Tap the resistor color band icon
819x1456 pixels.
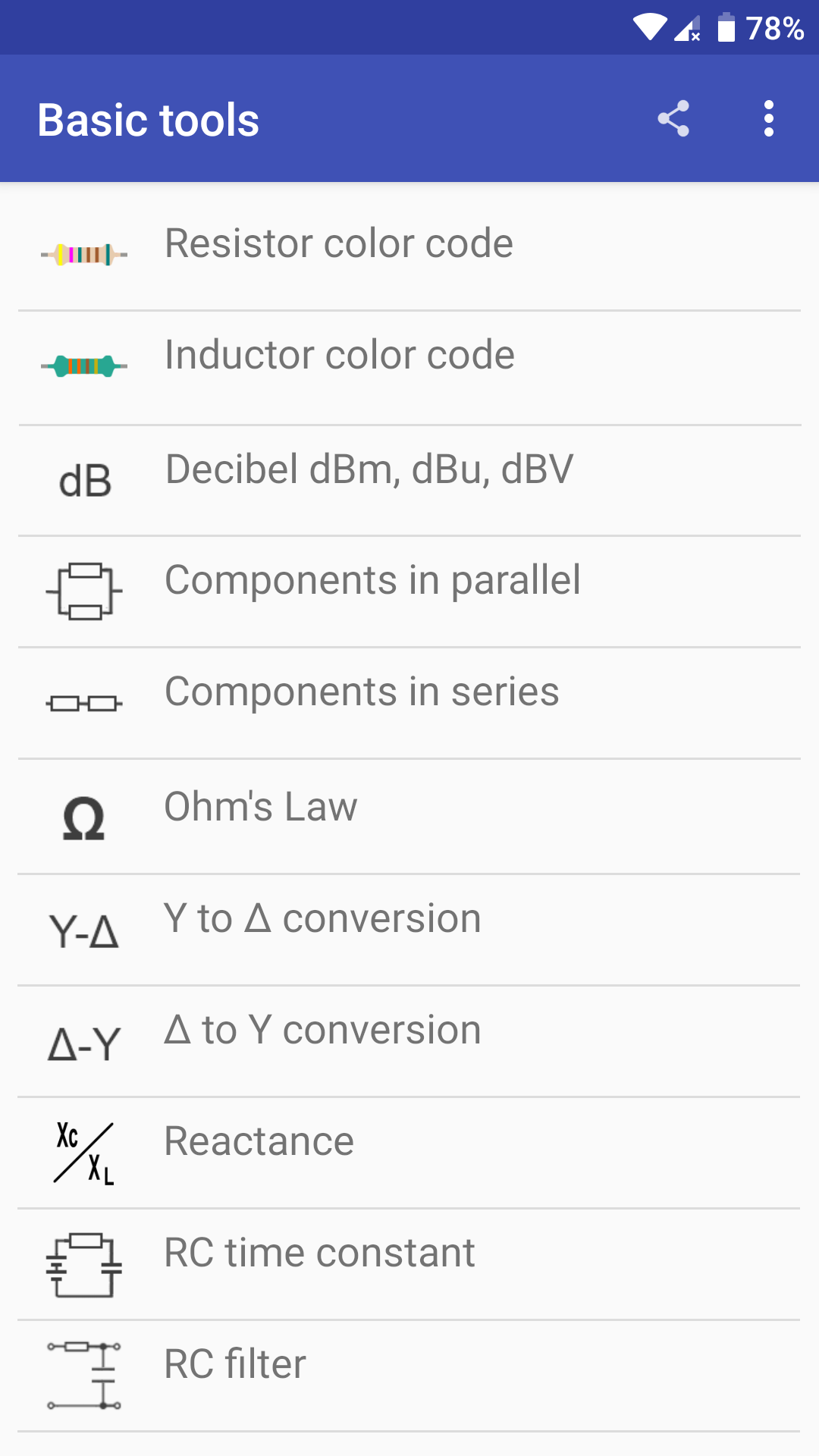84,254
